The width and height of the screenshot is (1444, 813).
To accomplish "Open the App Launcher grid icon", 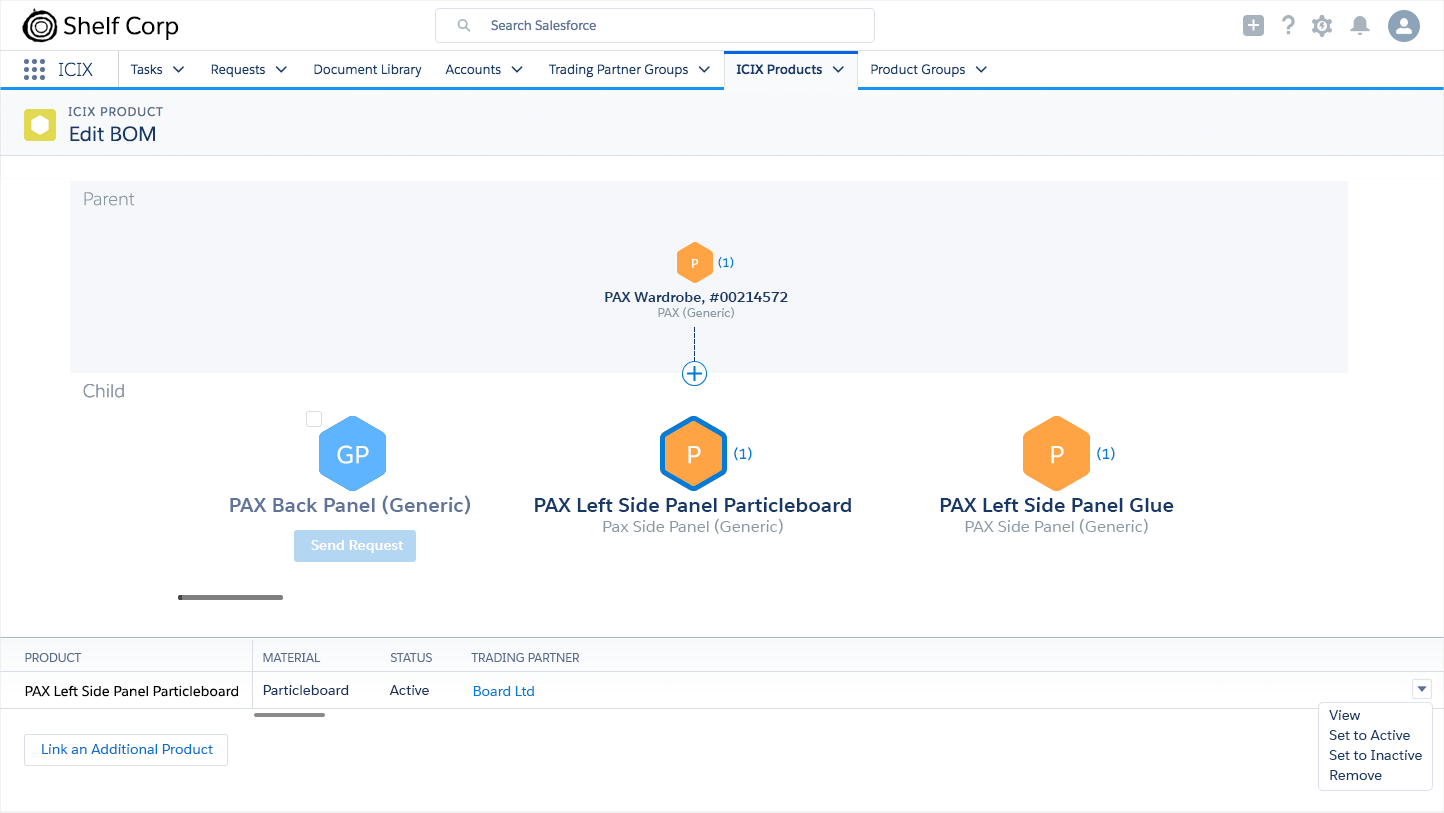I will (x=35, y=70).
